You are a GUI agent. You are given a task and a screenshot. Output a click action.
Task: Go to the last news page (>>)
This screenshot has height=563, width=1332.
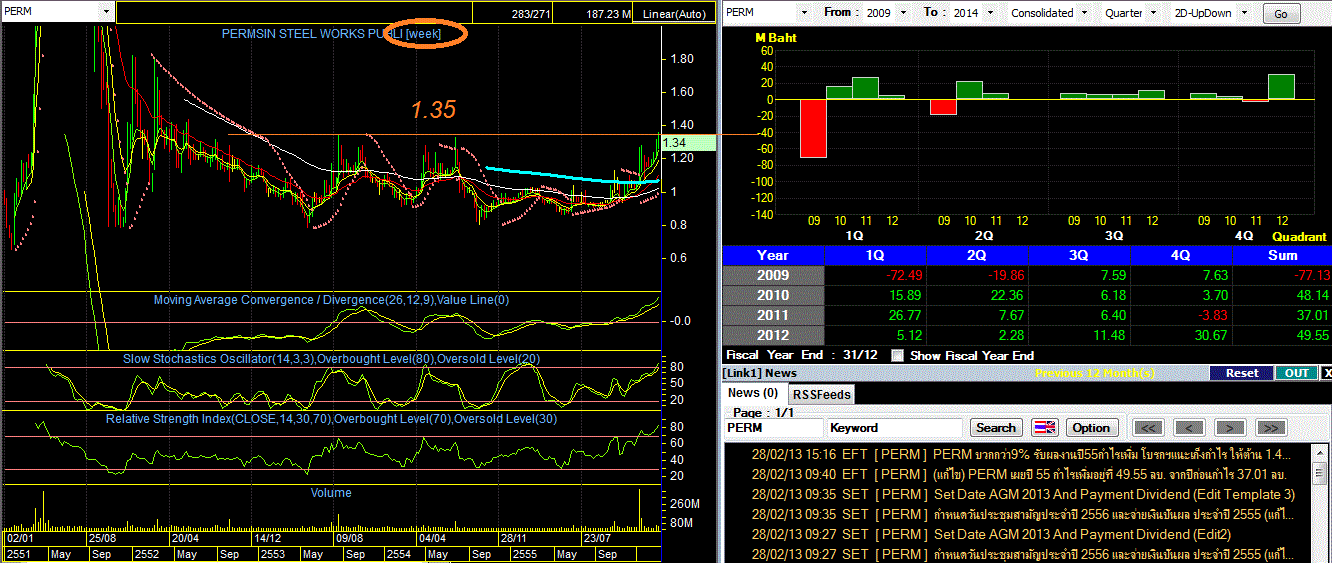coord(1270,427)
